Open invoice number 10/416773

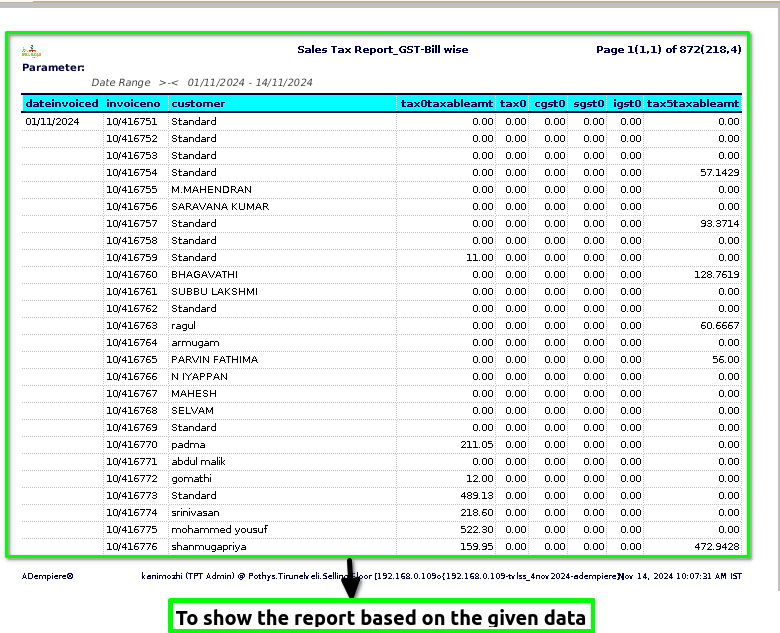pos(131,495)
